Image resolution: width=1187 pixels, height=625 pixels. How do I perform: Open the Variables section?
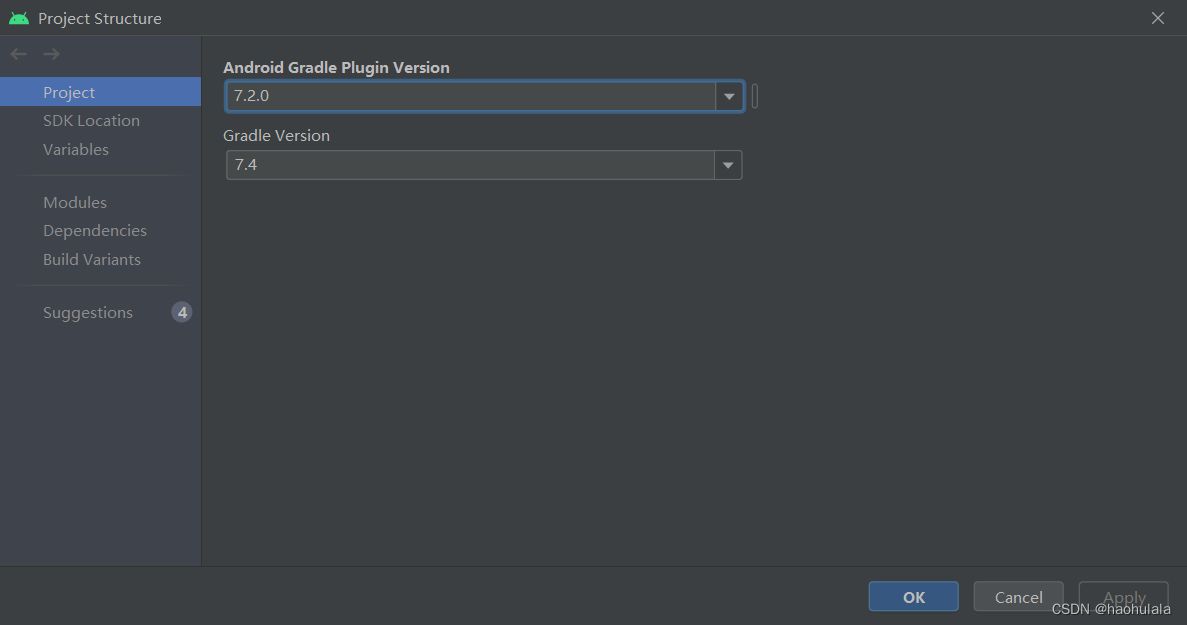76,149
